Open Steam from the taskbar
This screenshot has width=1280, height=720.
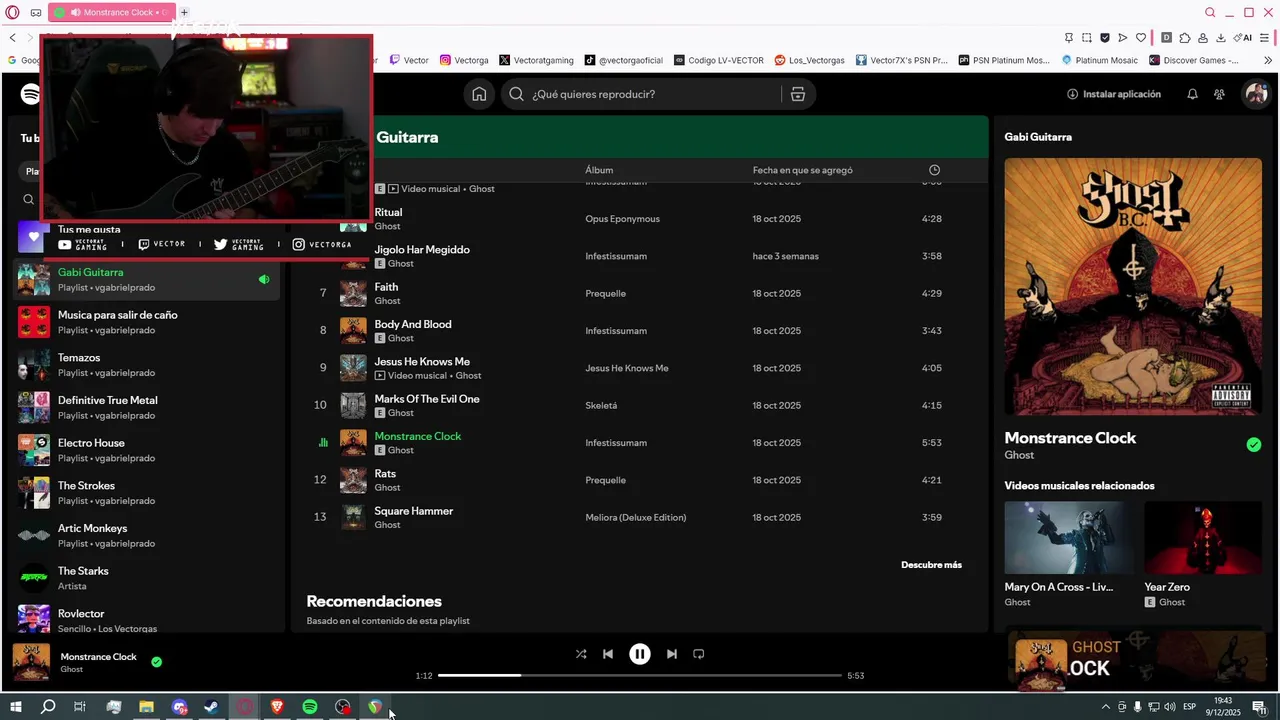pyautogui.click(x=211, y=707)
